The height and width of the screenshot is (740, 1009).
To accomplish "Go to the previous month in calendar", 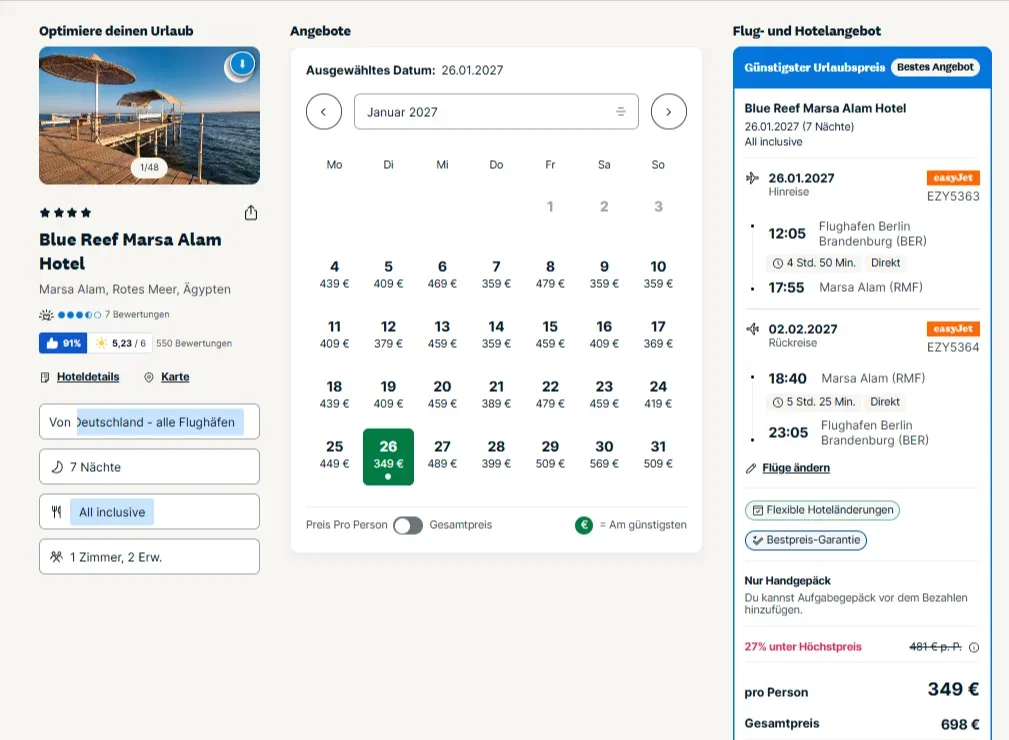I will pyautogui.click(x=324, y=112).
